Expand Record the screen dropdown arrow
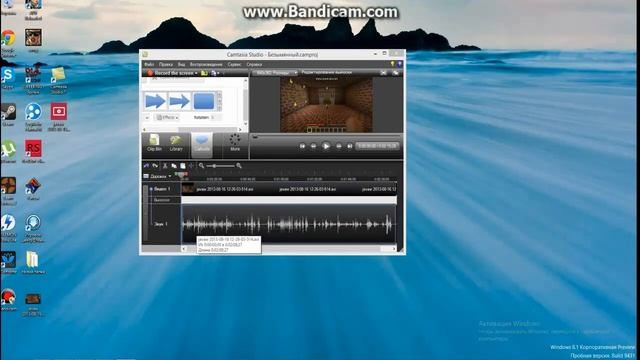This screenshot has height=360, width=640. (x=196, y=73)
